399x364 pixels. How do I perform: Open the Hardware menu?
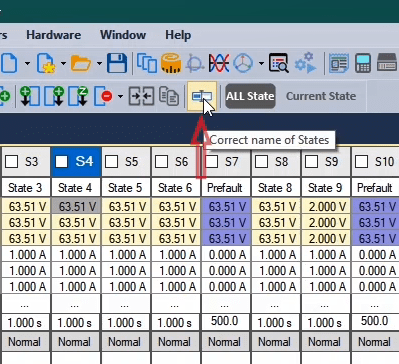click(54, 35)
